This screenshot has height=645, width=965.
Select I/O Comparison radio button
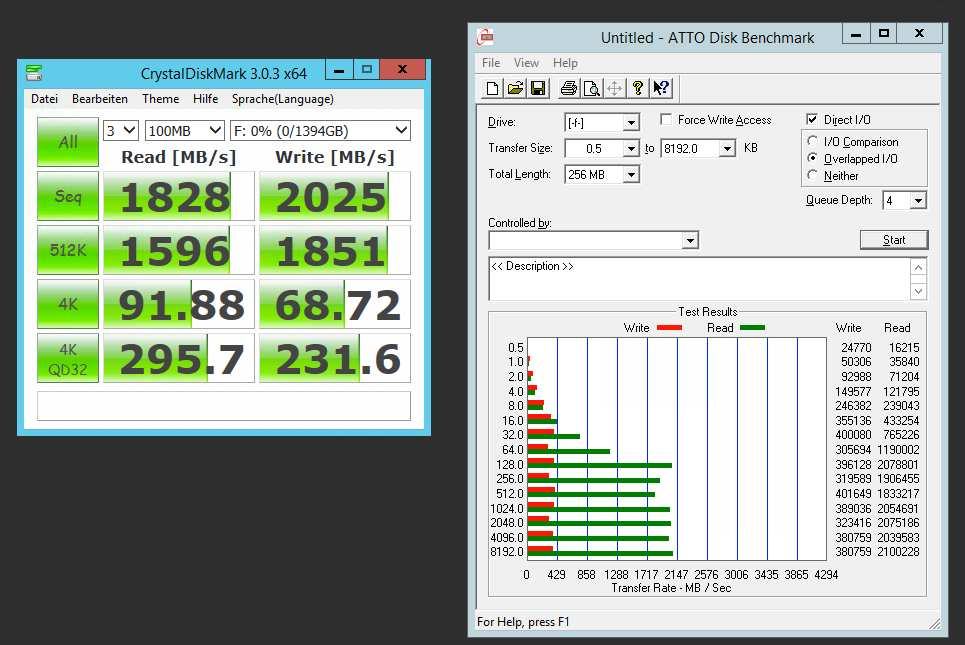tap(812, 141)
